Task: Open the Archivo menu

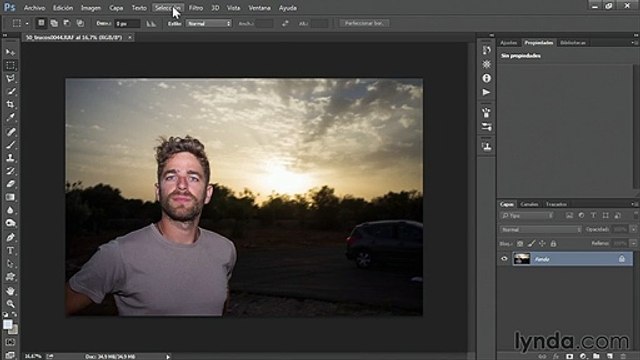Action: click(34, 8)
